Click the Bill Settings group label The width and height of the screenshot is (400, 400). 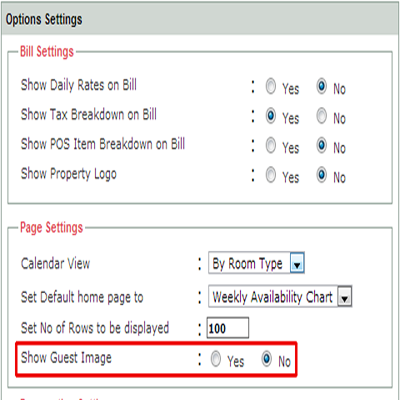[47, 52]
